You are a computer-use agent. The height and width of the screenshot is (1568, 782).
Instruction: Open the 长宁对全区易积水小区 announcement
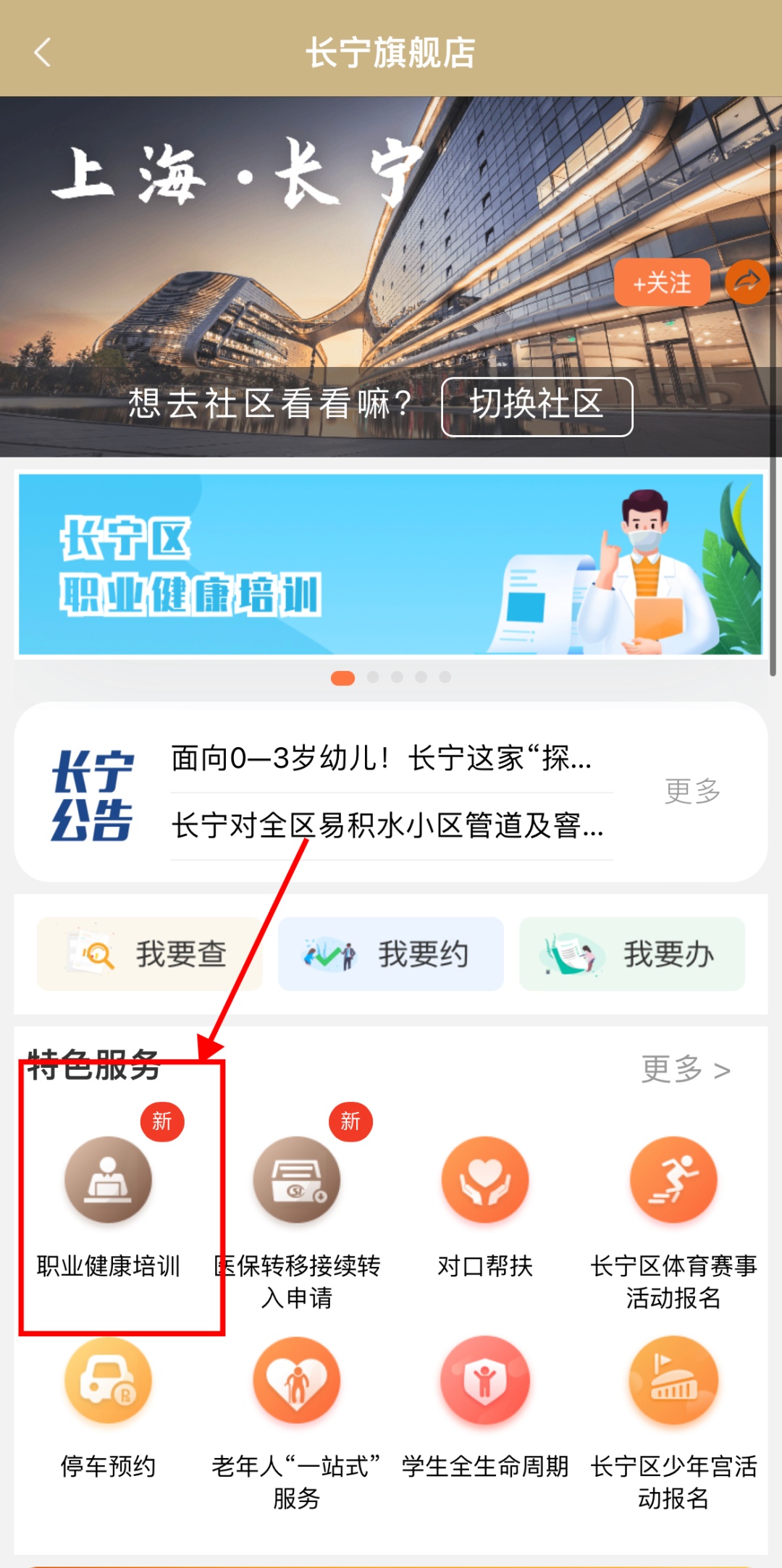point(388,825)
